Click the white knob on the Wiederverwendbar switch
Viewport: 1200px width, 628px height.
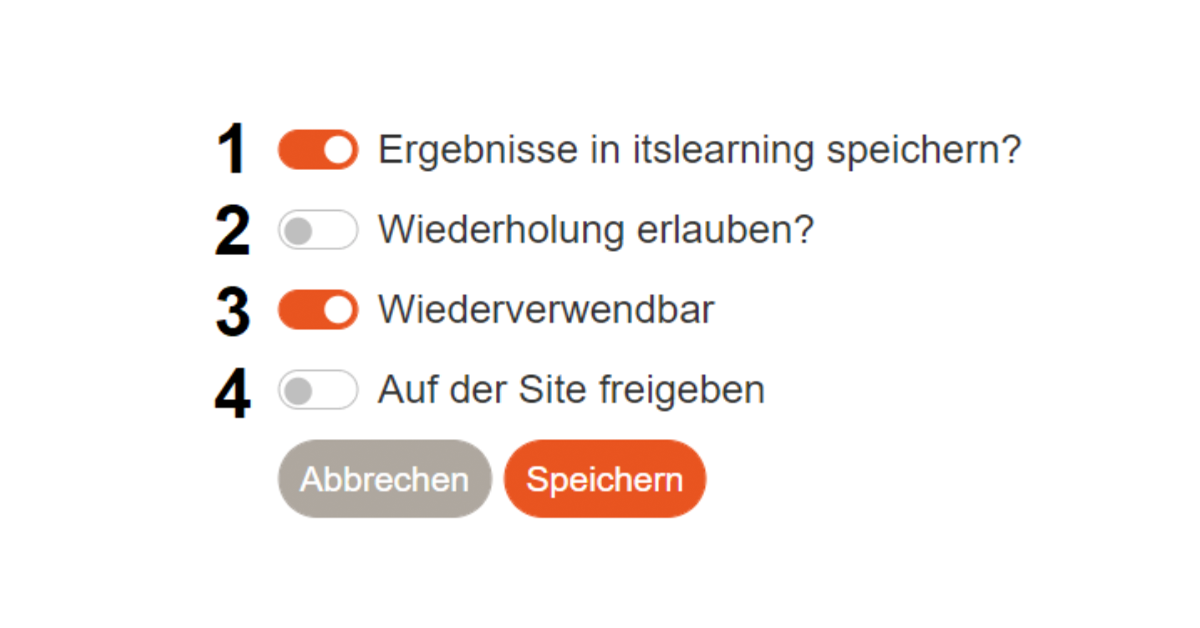click(339, 310)
